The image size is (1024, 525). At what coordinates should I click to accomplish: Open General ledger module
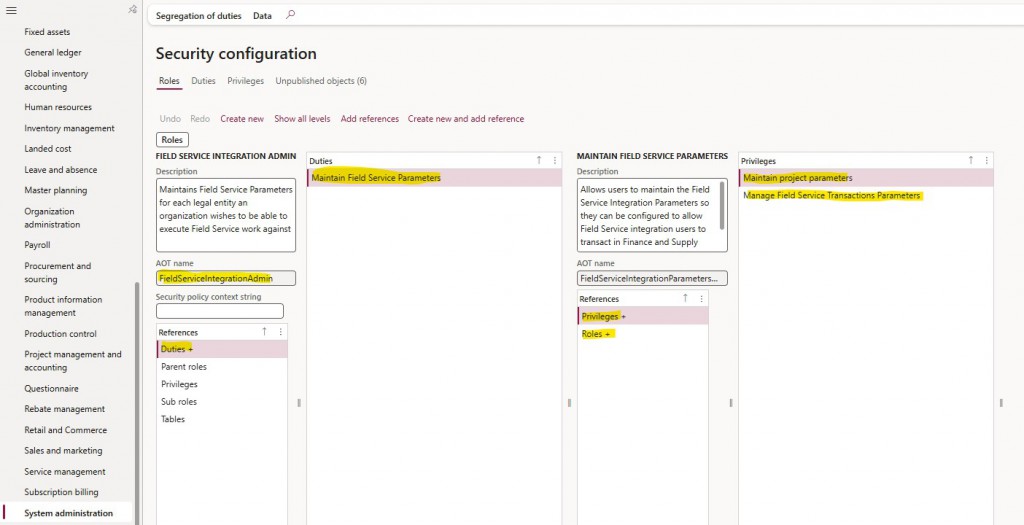(53, 53)
